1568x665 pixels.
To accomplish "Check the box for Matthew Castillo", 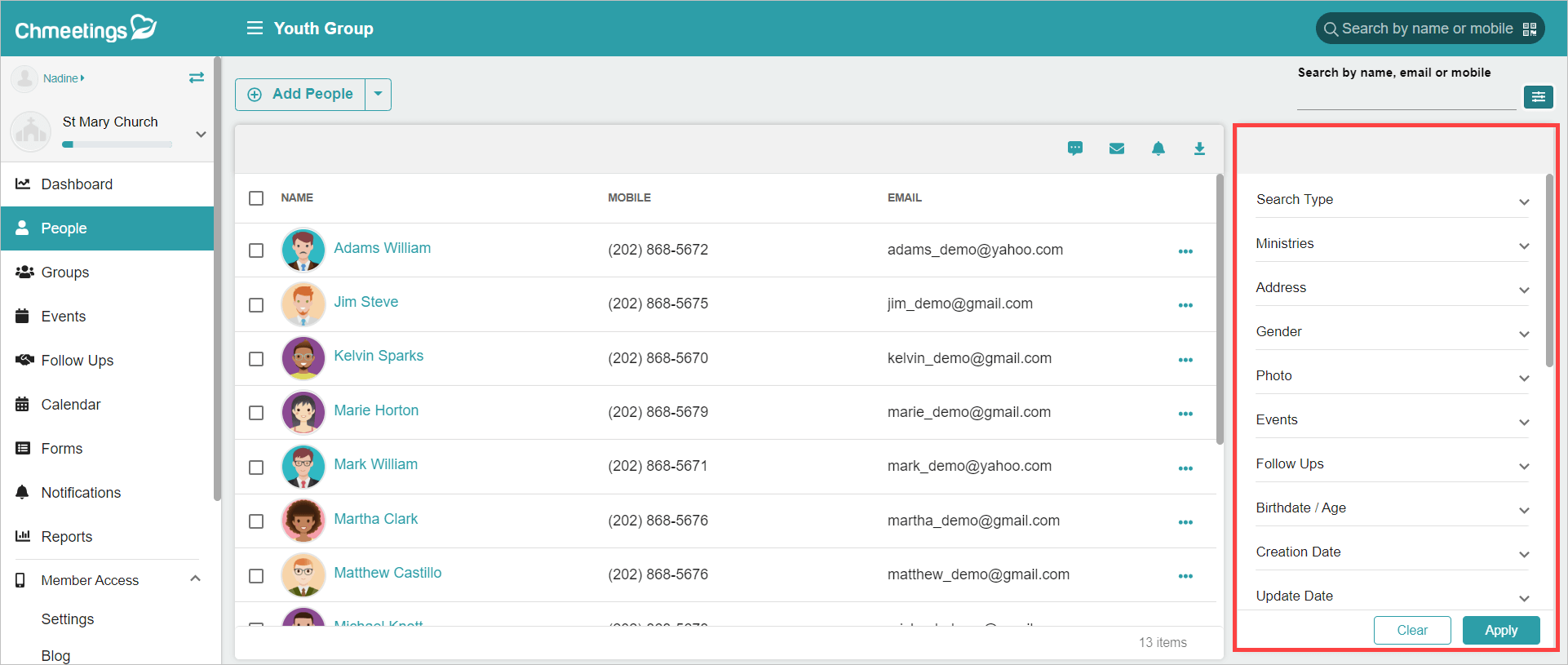I will click(x=256, y=576).
